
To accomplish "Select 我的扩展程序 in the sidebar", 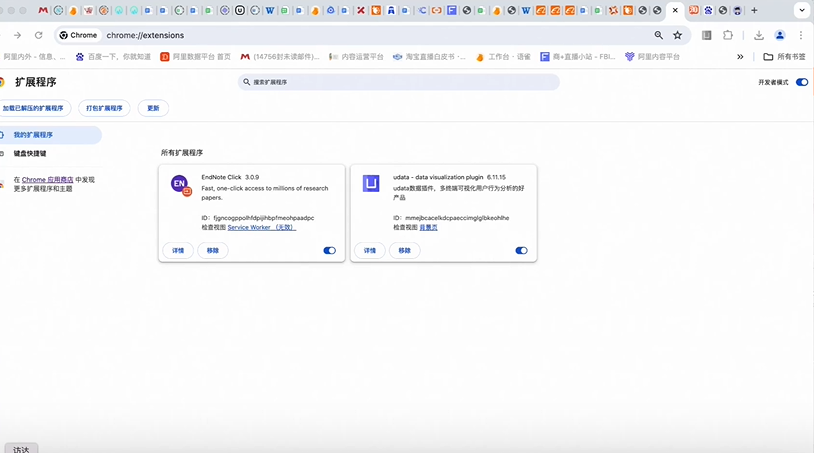I will (33, 134).
